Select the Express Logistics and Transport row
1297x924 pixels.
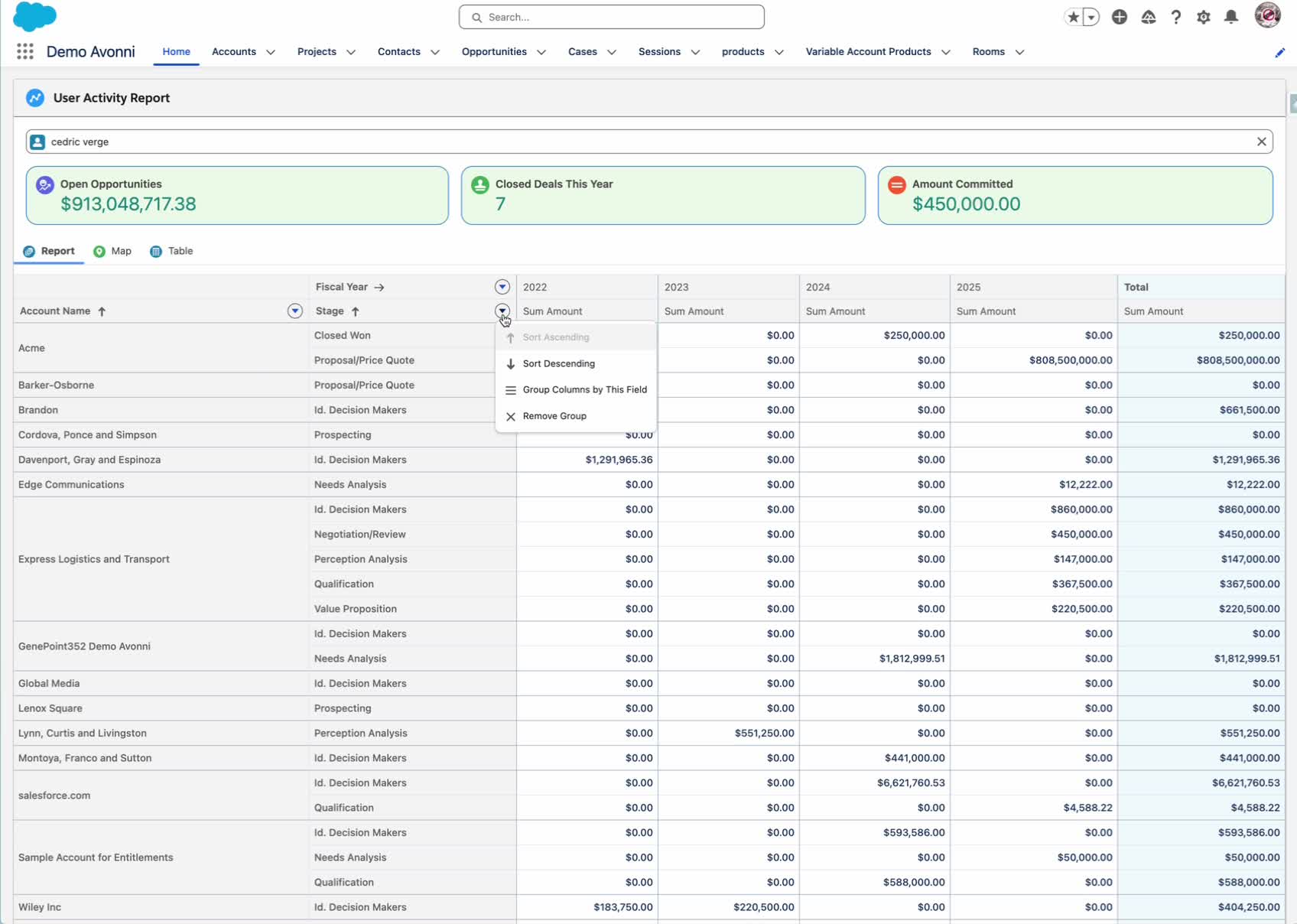click(93, 559)
